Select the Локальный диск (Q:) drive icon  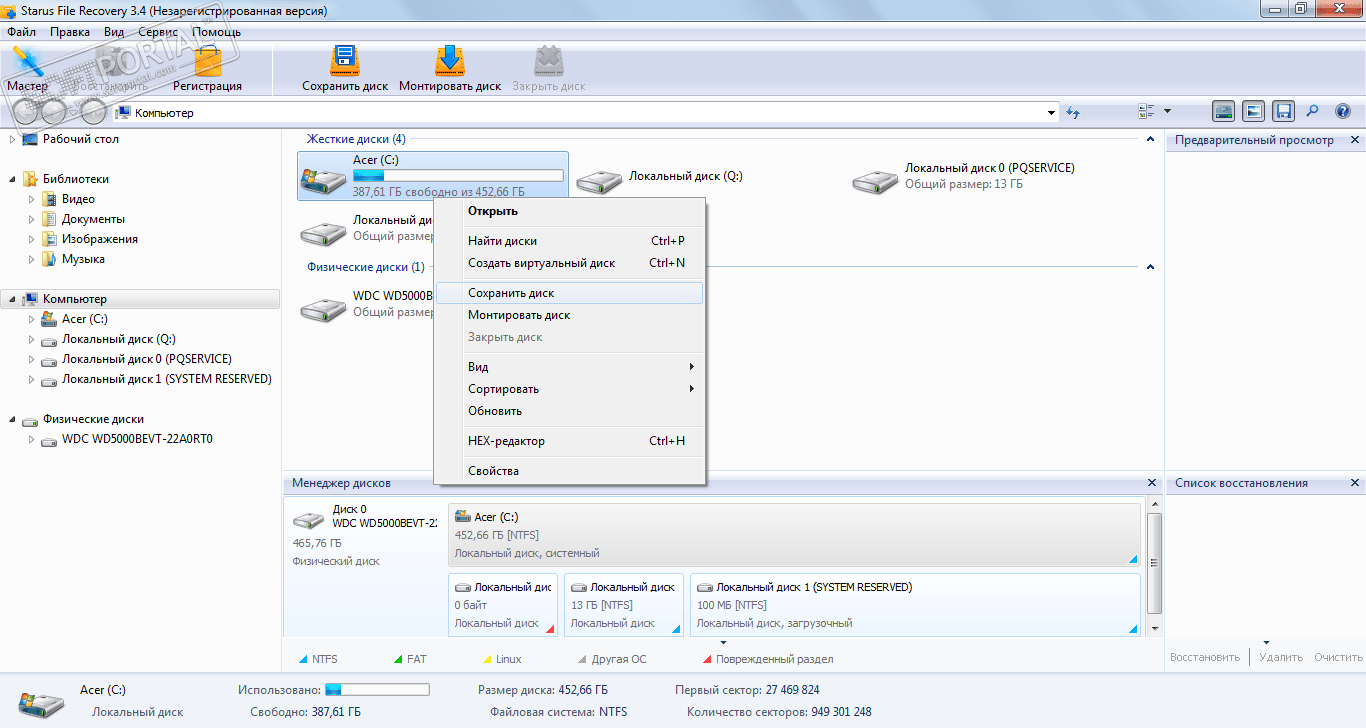click(600, 181)
